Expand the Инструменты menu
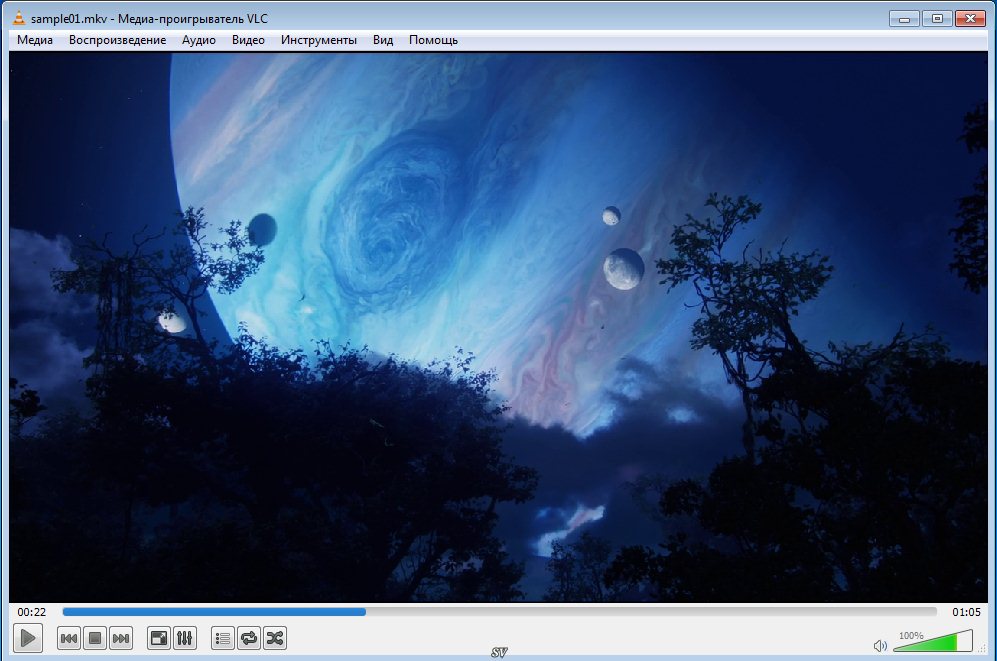This screenshot has width=997, height=661. [x=318, y=40]
